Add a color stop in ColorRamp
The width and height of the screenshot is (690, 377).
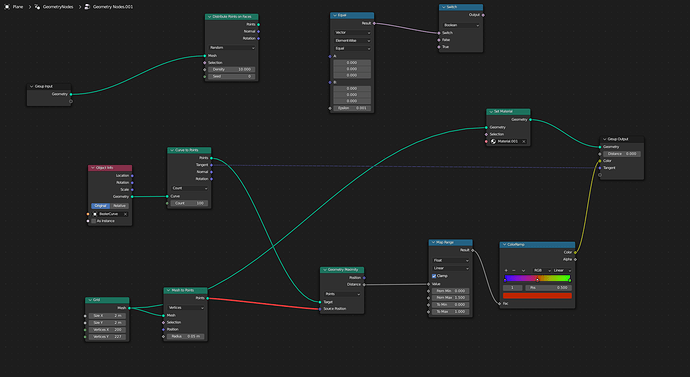pos(506,271)
